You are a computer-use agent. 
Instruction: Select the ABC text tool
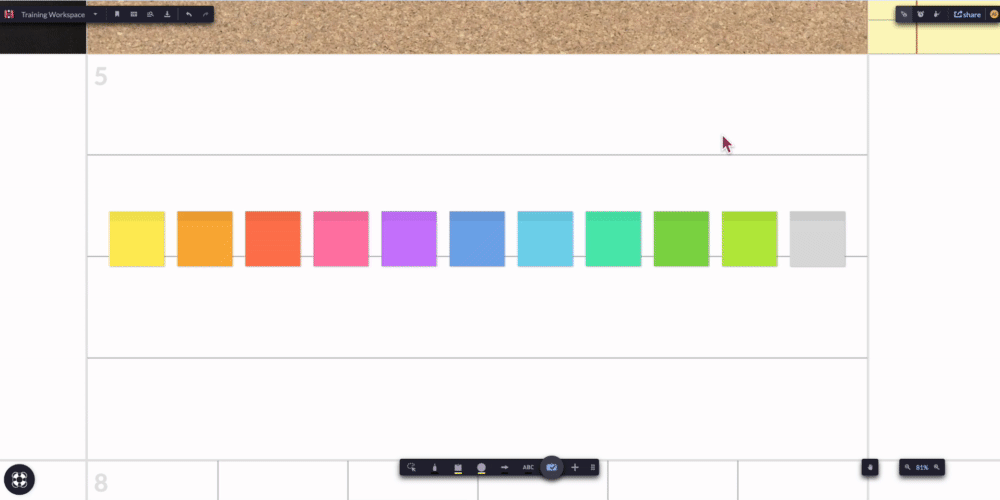point(528,467)
